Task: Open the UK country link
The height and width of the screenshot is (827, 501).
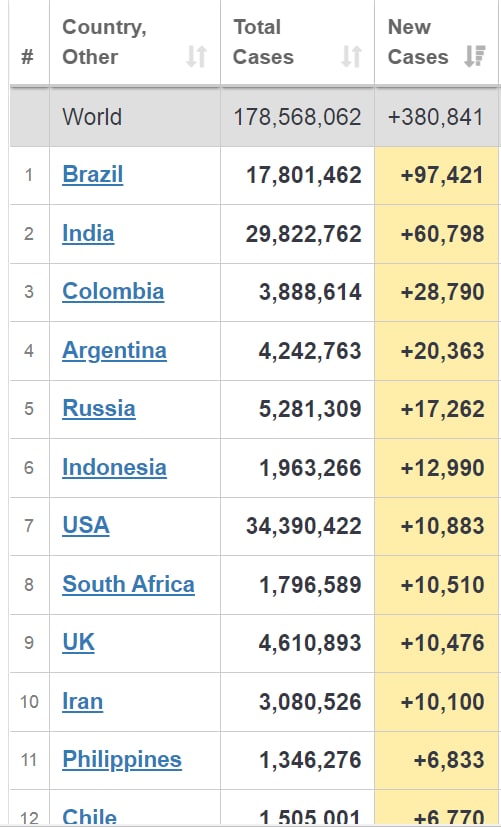Action: (79, 642)
